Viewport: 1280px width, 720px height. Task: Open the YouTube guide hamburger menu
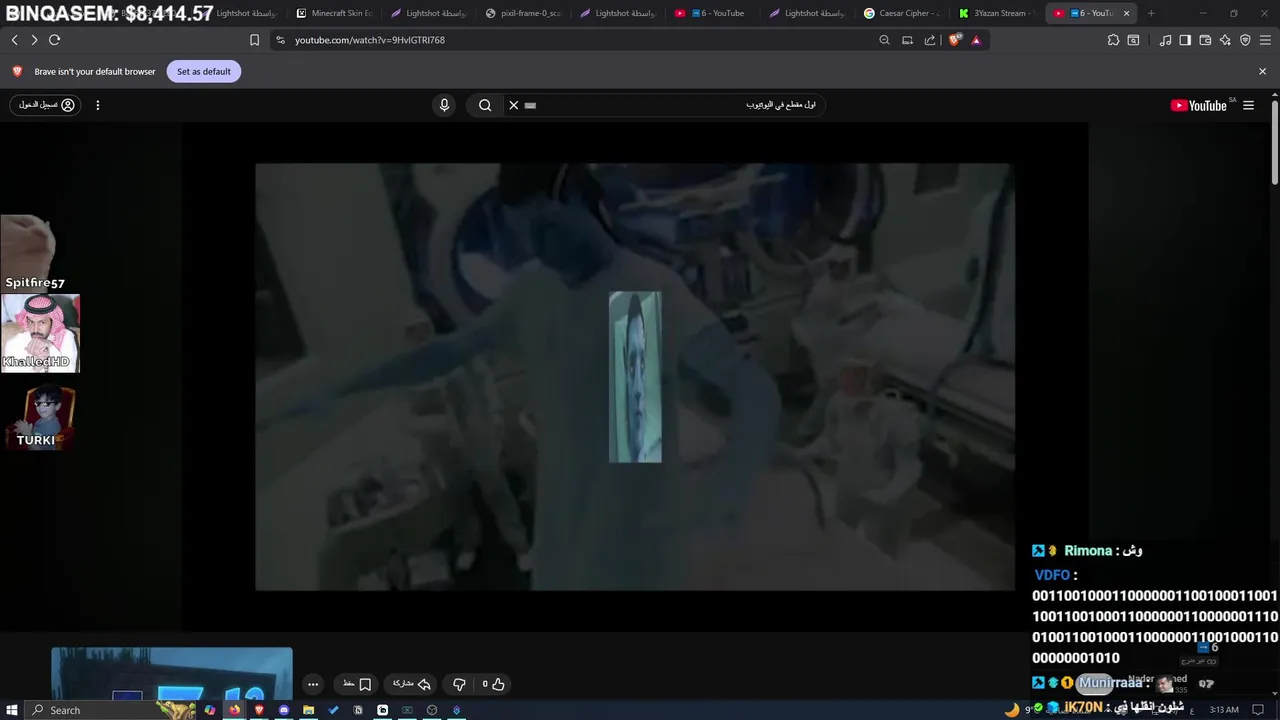pos(1248,105)
